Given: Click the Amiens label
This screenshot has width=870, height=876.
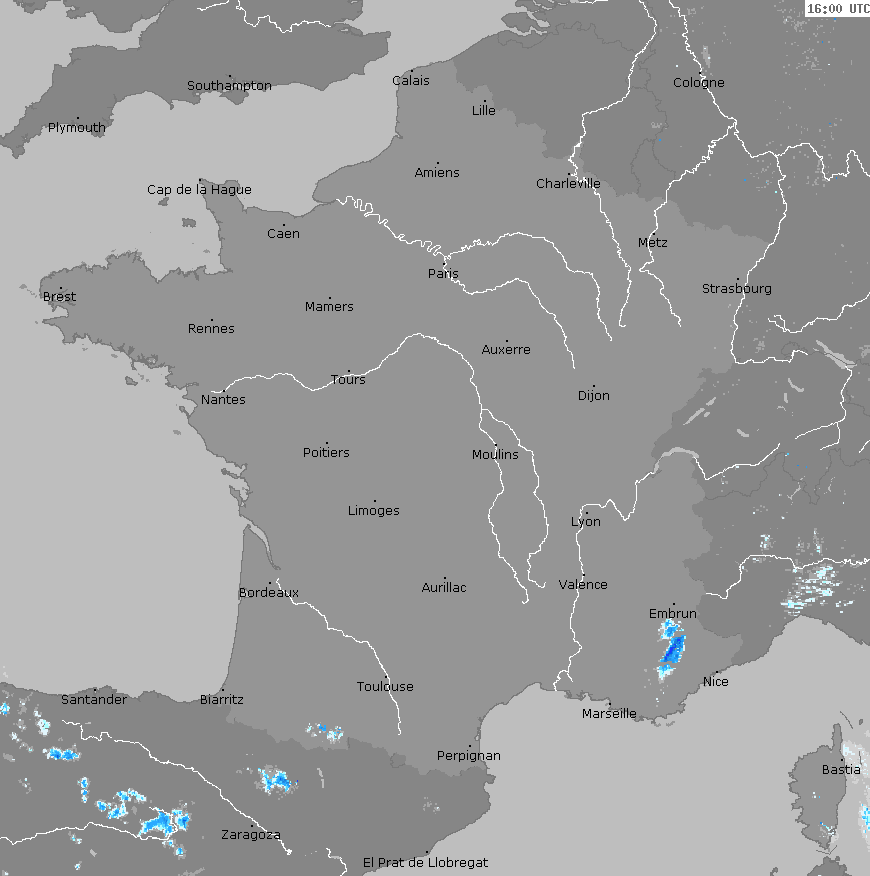Looking at the screenshot, I should pos(437,172).
